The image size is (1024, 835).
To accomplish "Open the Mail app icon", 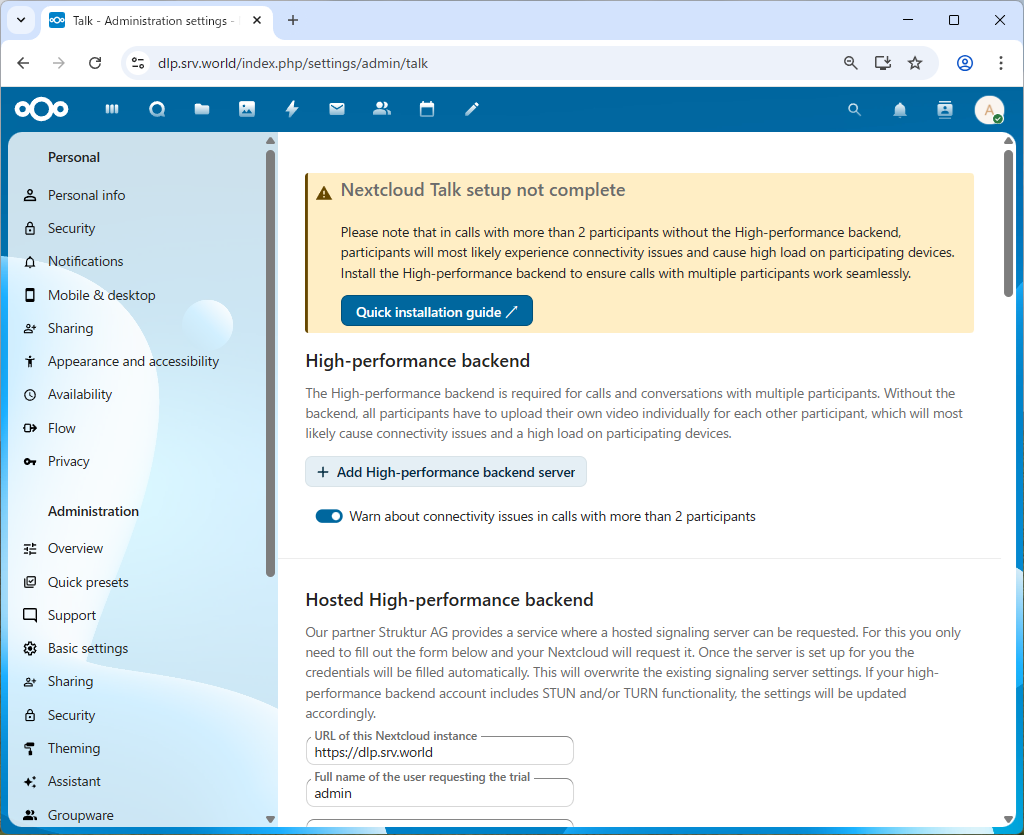I will click(337, 109).
